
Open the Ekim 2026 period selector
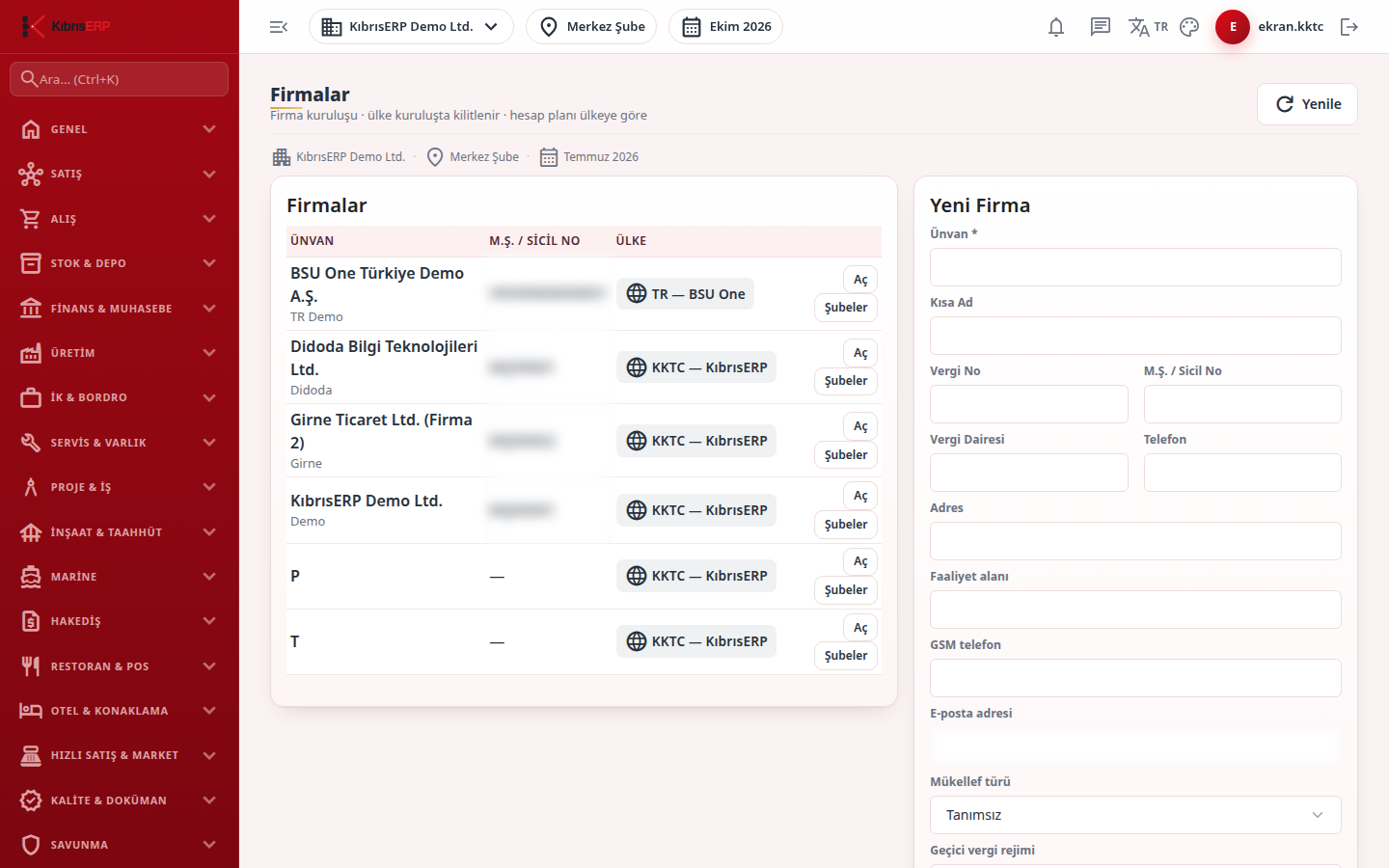[x=725, y=27]
